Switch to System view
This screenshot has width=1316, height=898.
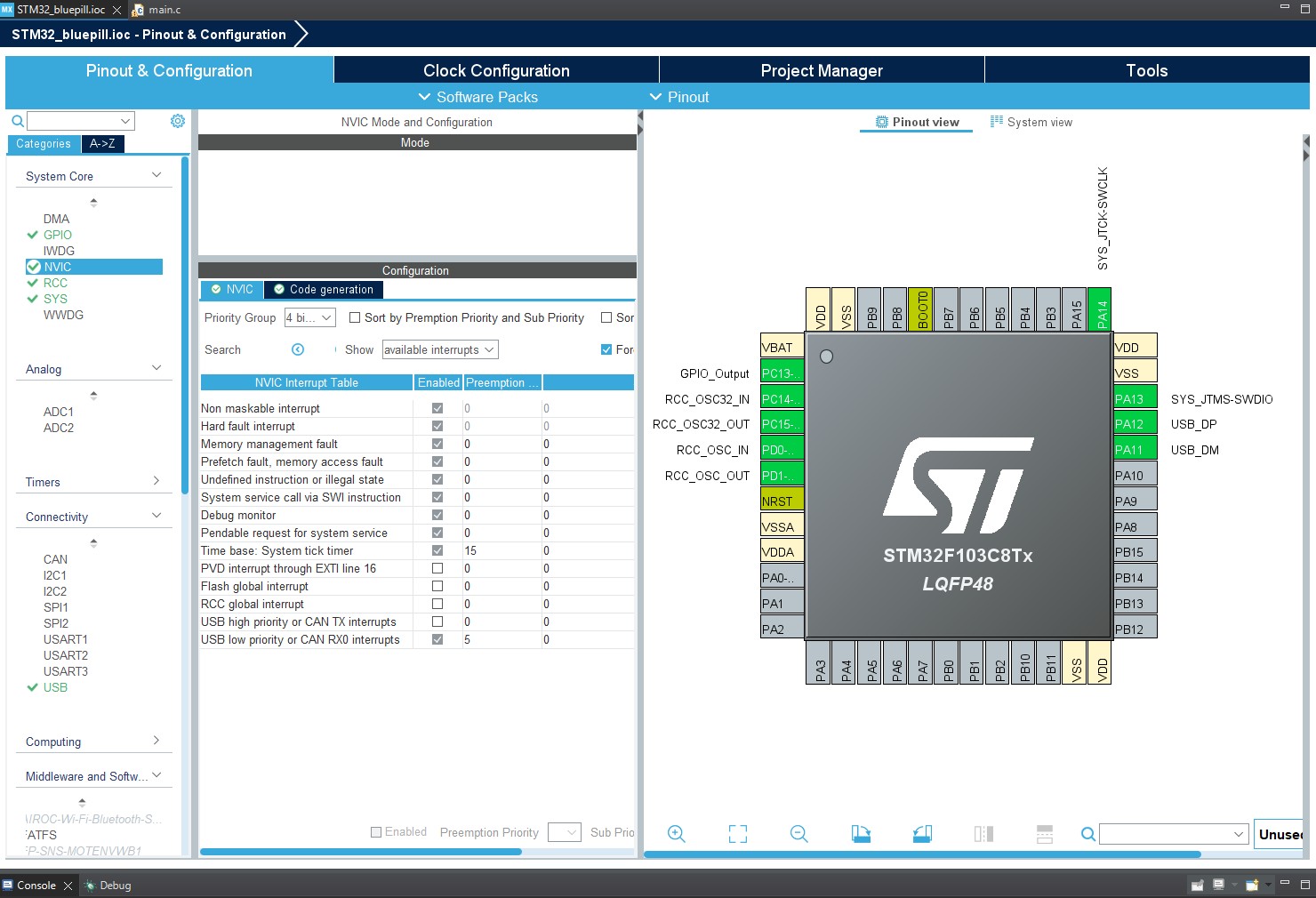click(1031, 122)
